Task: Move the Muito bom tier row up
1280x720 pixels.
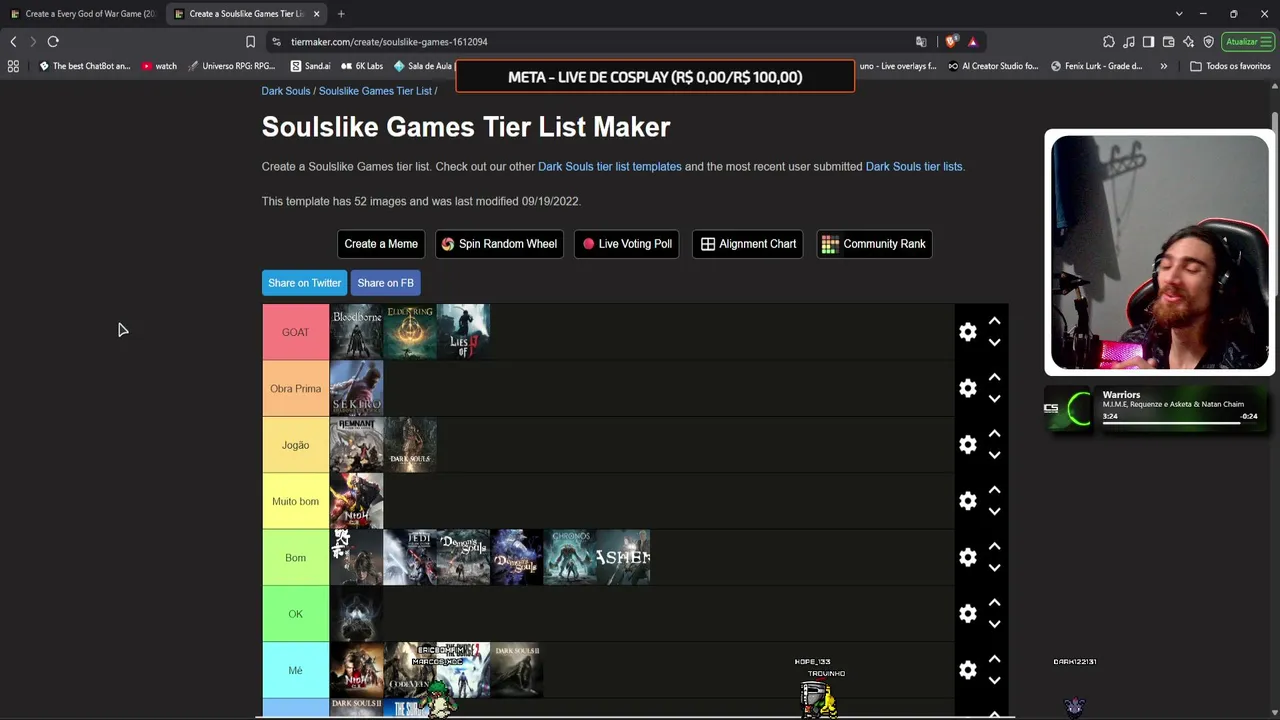Action: point(994,490)
